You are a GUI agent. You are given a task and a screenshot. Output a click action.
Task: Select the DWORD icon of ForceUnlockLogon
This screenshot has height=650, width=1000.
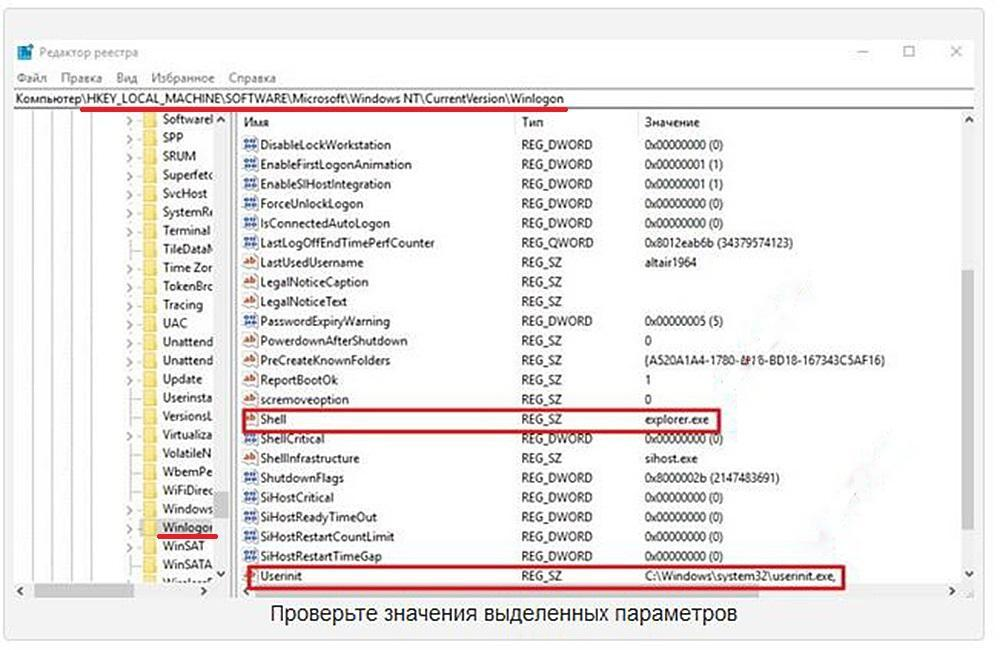(x=250, y=203)
